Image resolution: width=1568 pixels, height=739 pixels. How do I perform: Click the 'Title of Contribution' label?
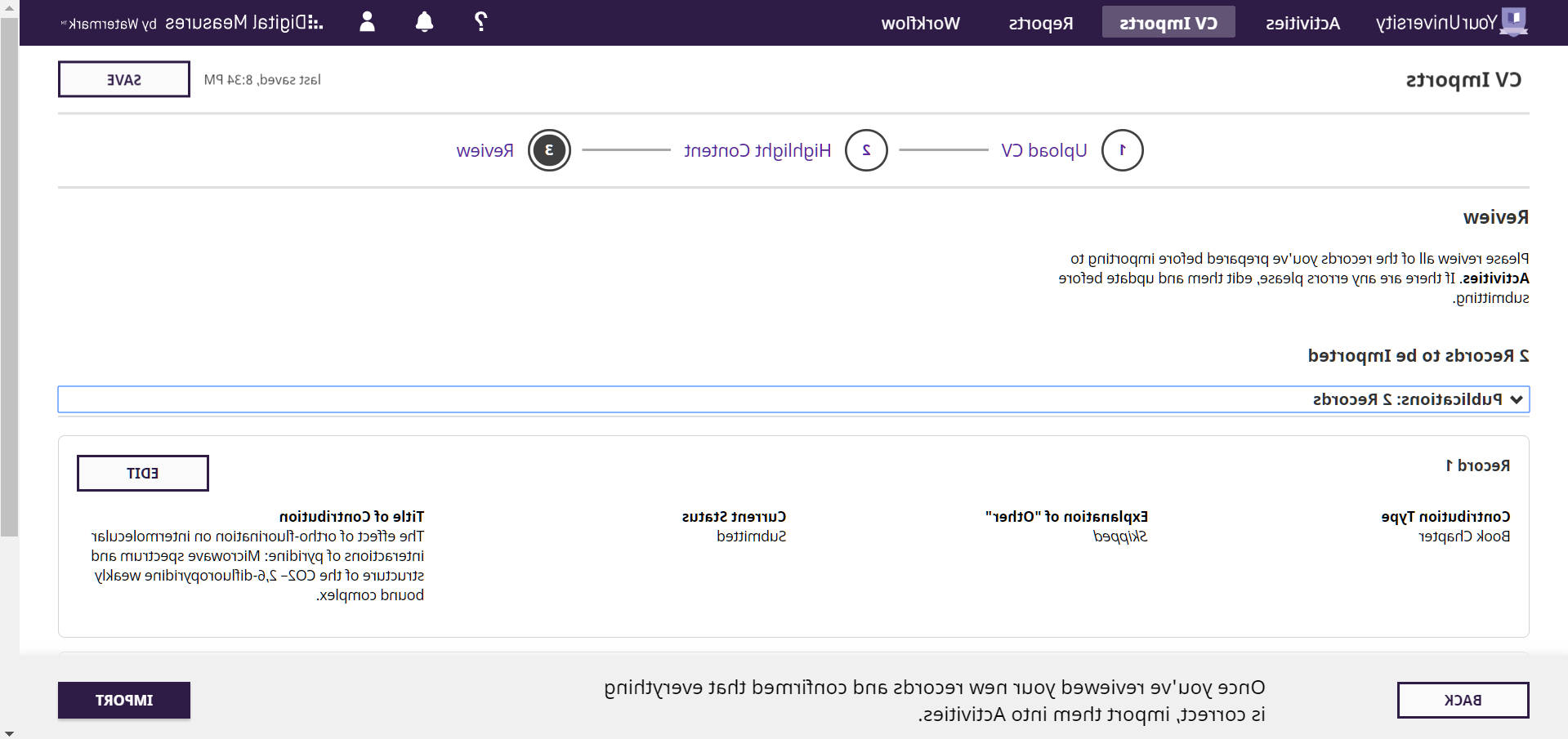tap(352, 517)
